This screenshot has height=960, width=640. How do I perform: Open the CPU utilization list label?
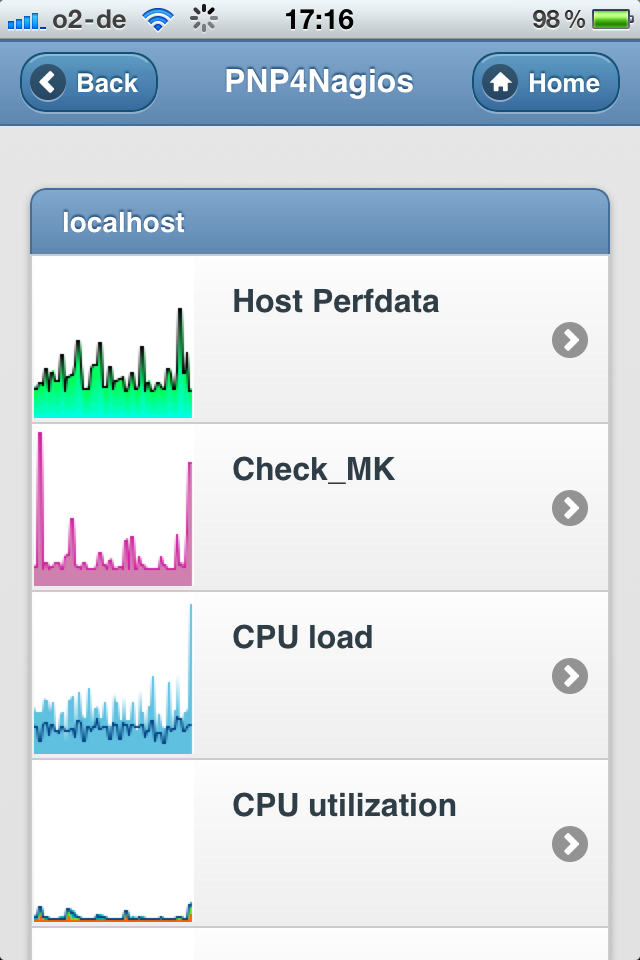344,805
